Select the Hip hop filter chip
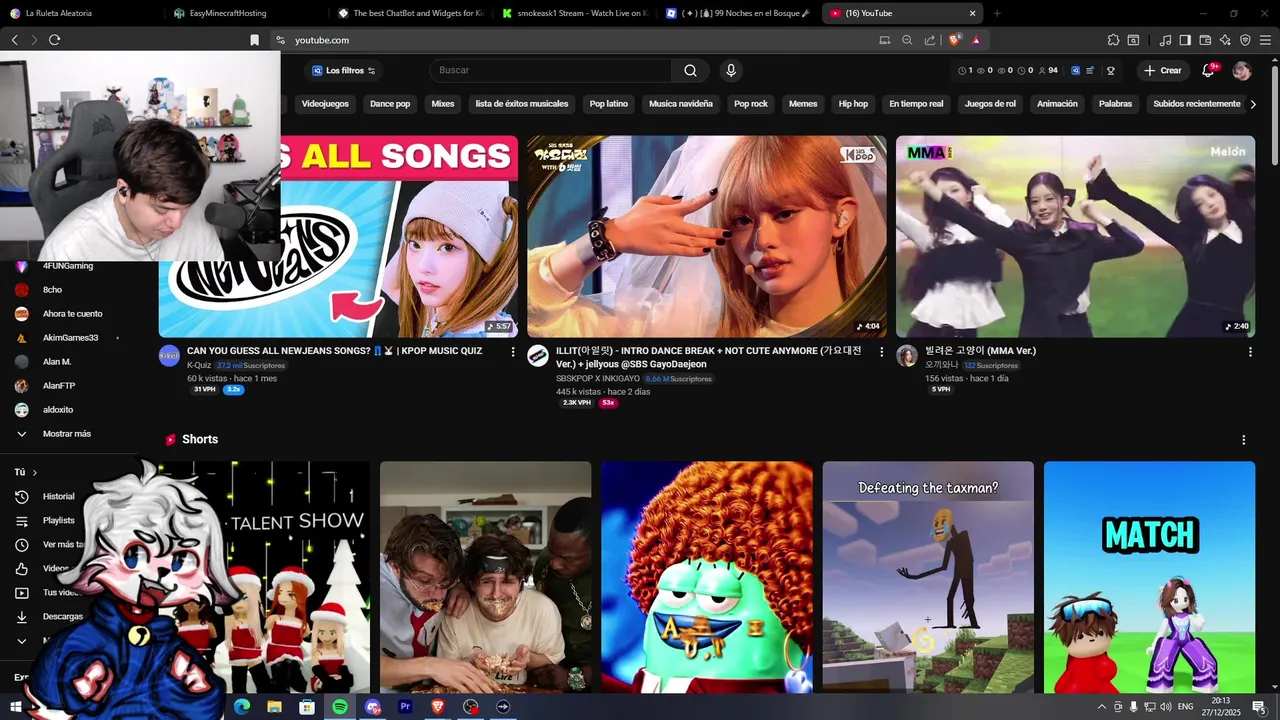1280x720 pixels. point(853,104)
